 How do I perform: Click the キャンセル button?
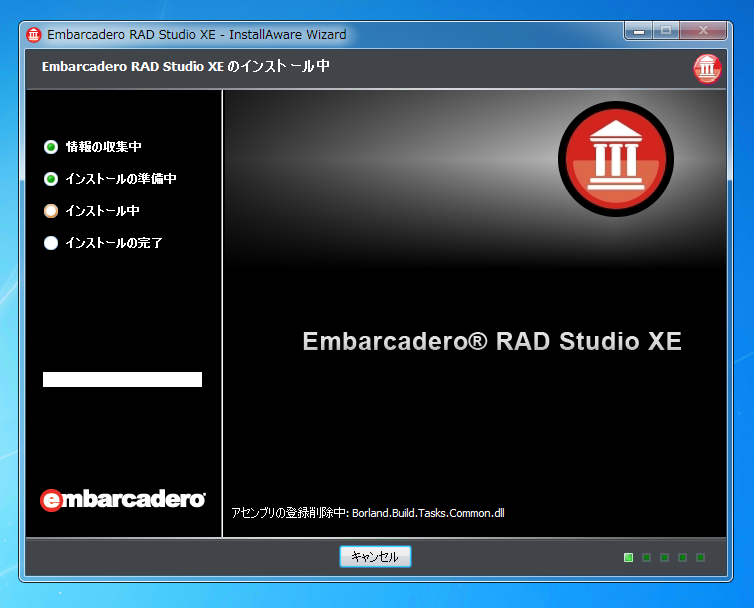(x=375, y=557)
